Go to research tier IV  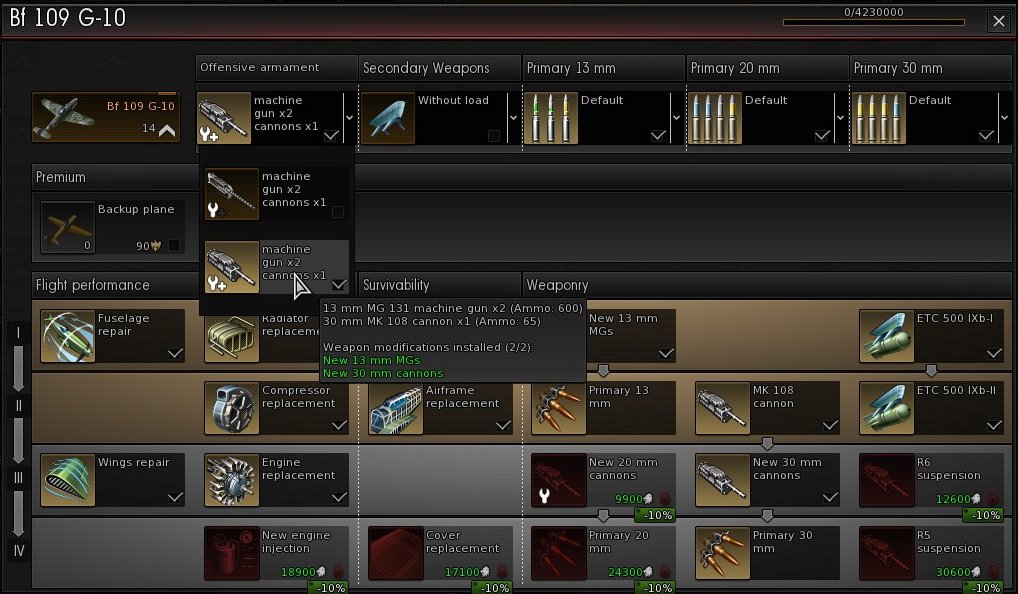(18, 551)
